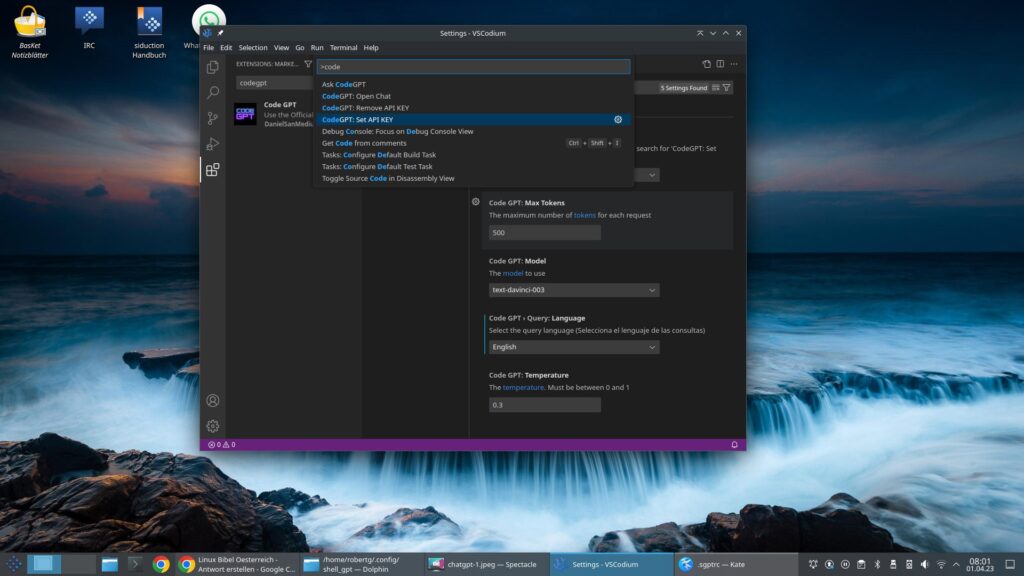1024x576 pixels.
Task: Open the Go menu
Action: coord(300,48)
